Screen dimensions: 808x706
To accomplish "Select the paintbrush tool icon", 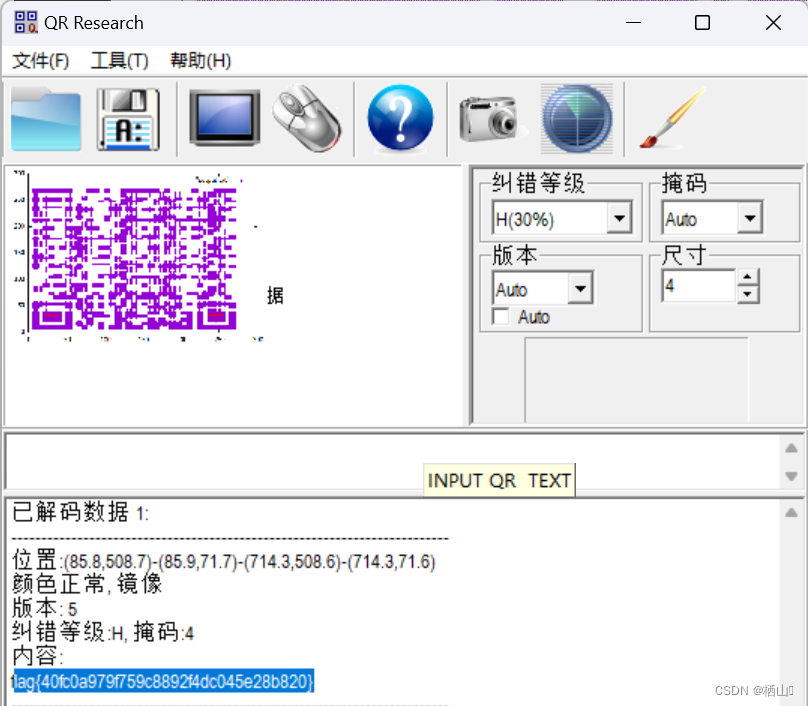I will [671, 118].
